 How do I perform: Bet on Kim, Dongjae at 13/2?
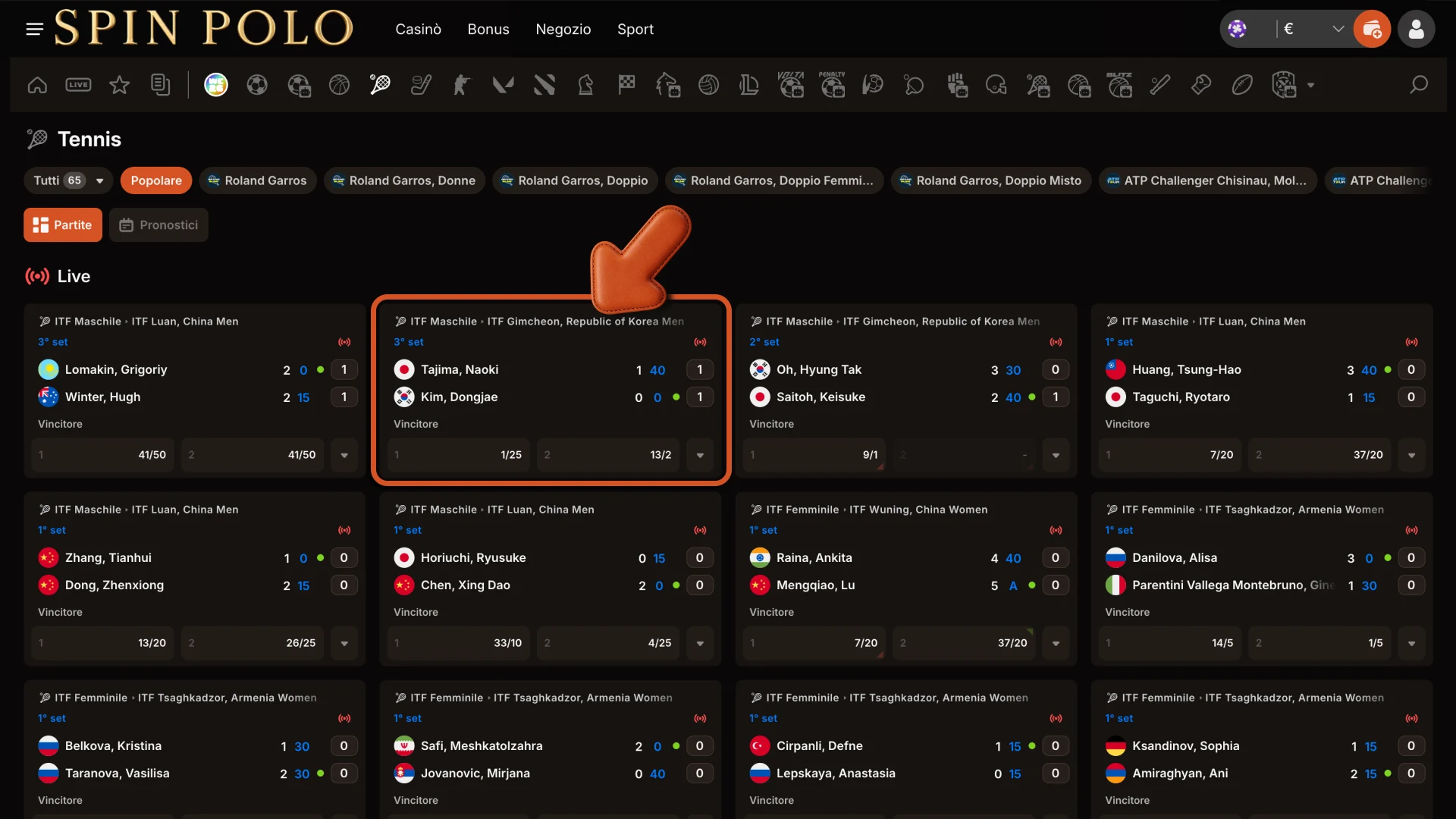[x=608, y=455]
